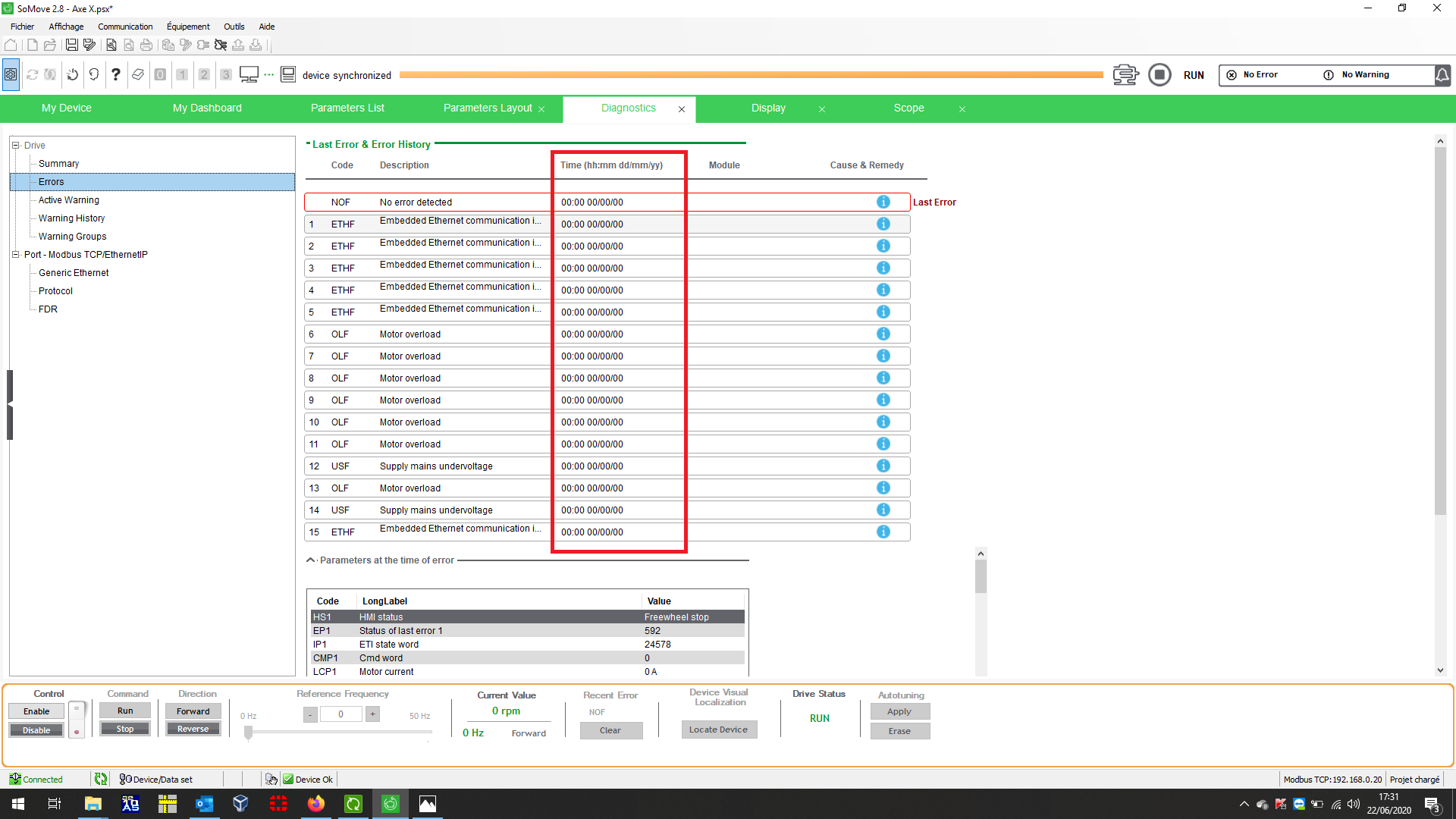The image size is (1456, 819).
Task: Collapse Port - Modbus TCP/EthernetIP node
Action: (x=15, y=255)
